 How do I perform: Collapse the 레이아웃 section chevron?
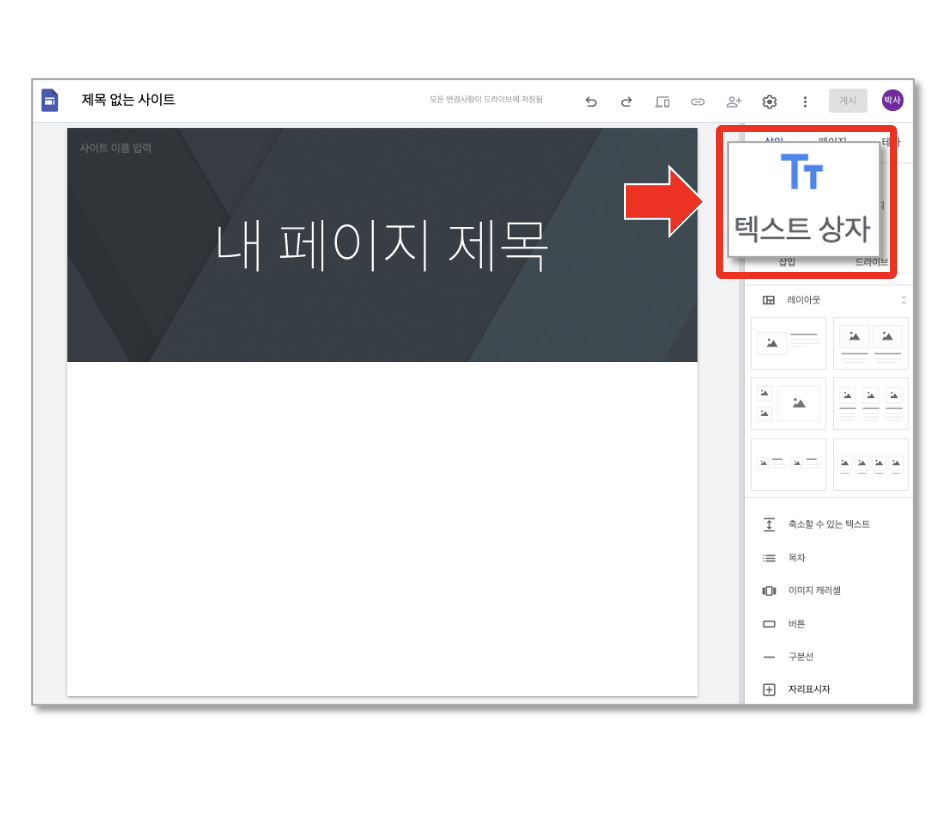903,300
